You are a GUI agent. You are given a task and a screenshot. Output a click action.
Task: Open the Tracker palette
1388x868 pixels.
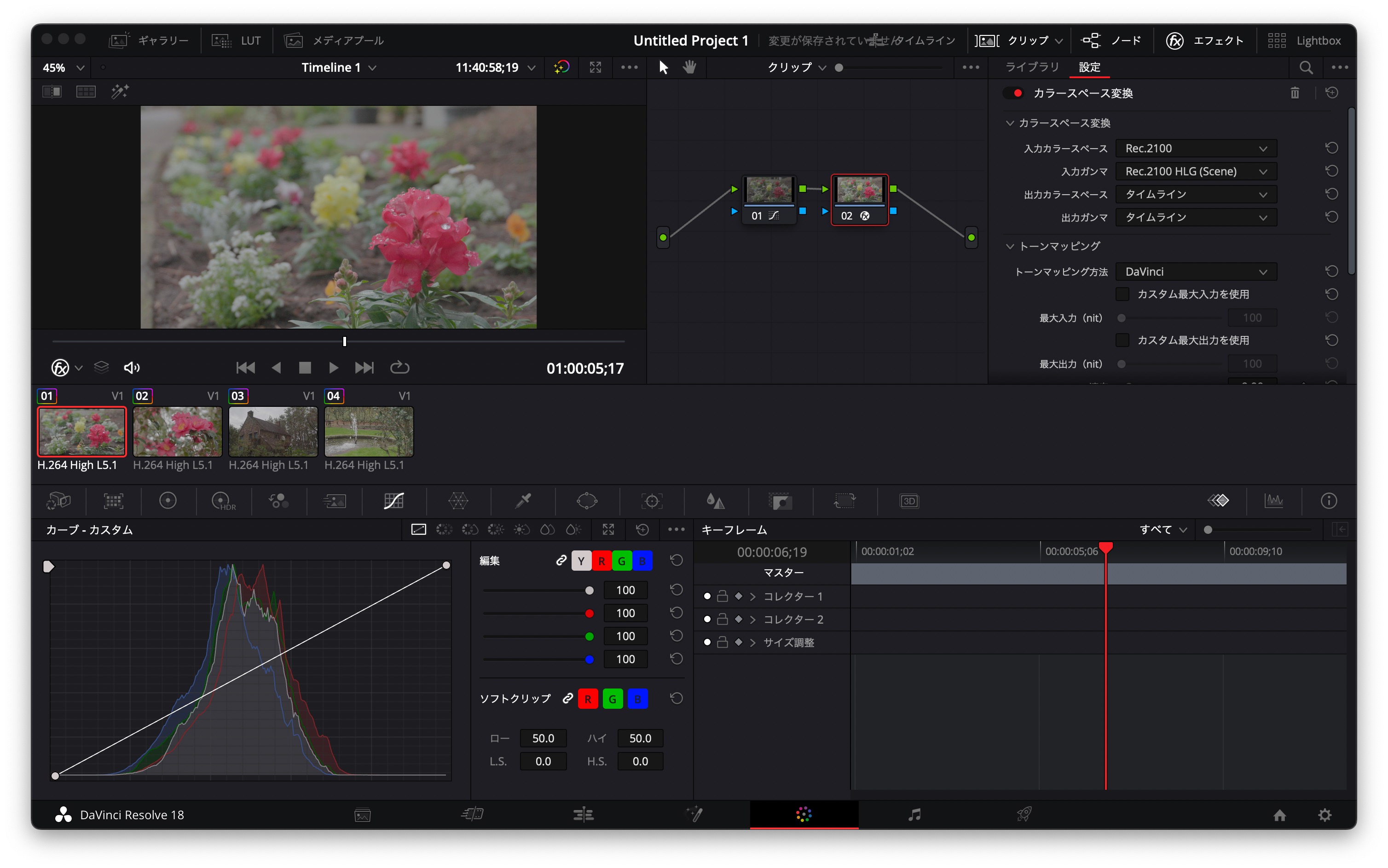point(652,501)
